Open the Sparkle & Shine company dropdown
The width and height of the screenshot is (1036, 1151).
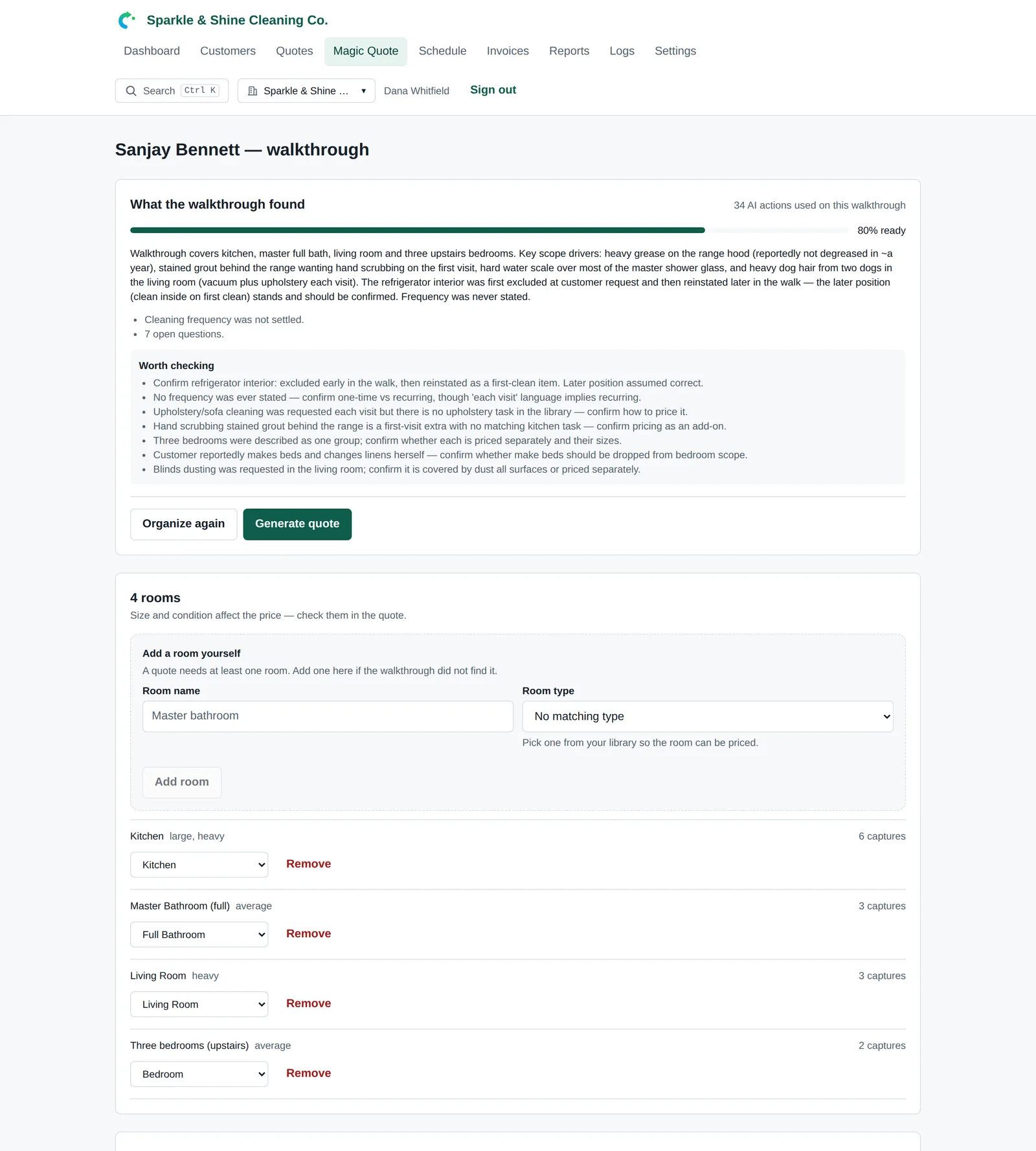tap(306, 91)
